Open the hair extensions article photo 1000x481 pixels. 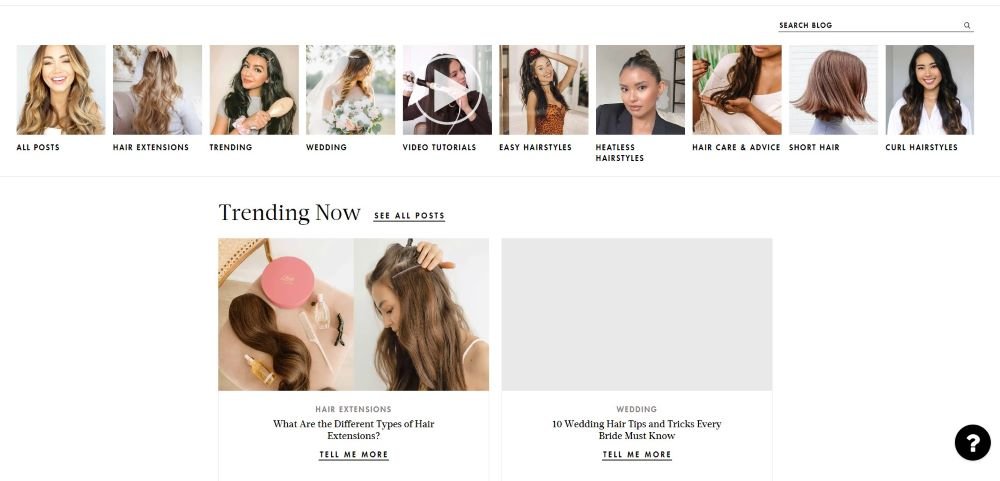coord(353,314)
